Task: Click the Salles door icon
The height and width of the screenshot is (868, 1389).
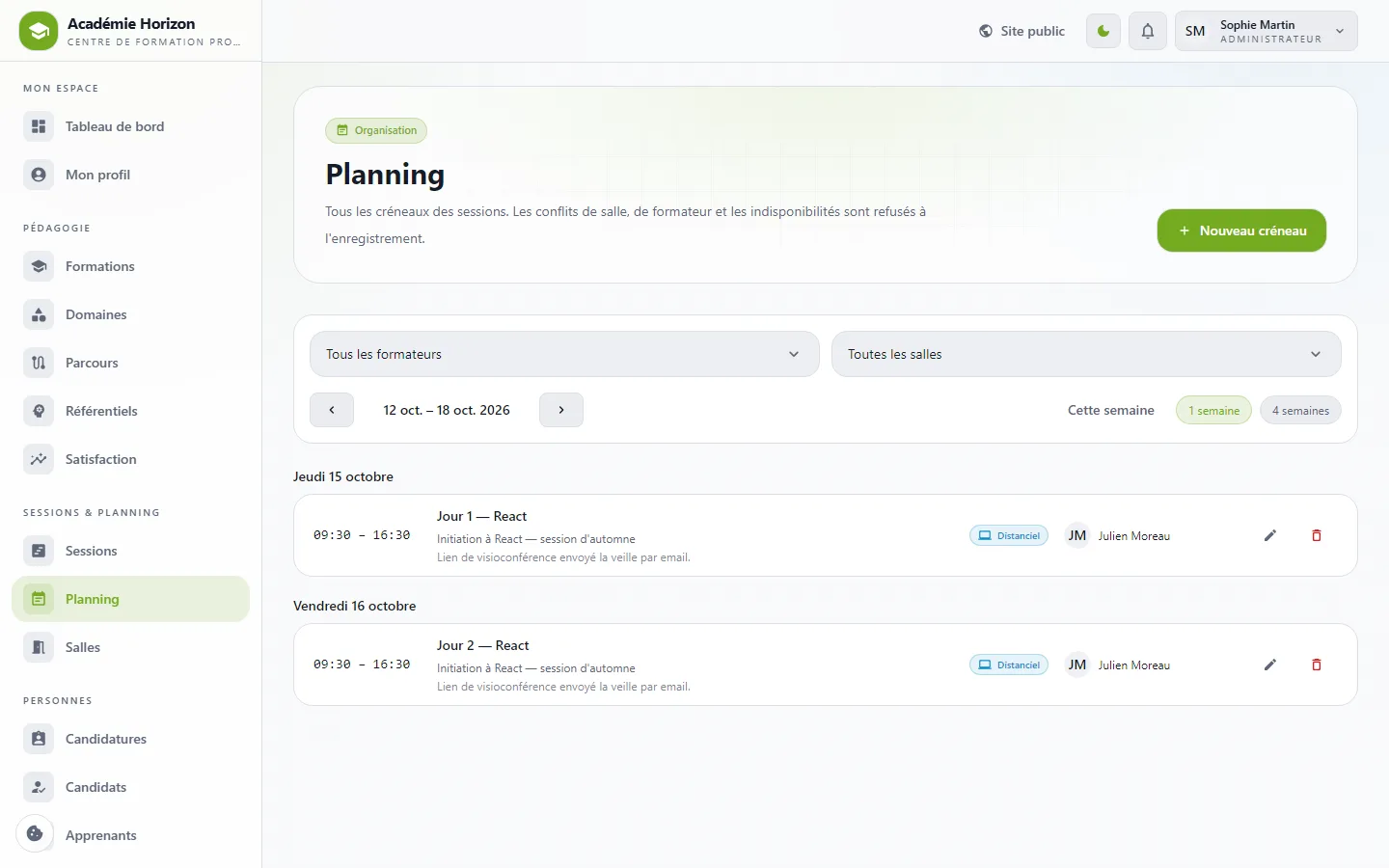Action: (x=39, y=647)
